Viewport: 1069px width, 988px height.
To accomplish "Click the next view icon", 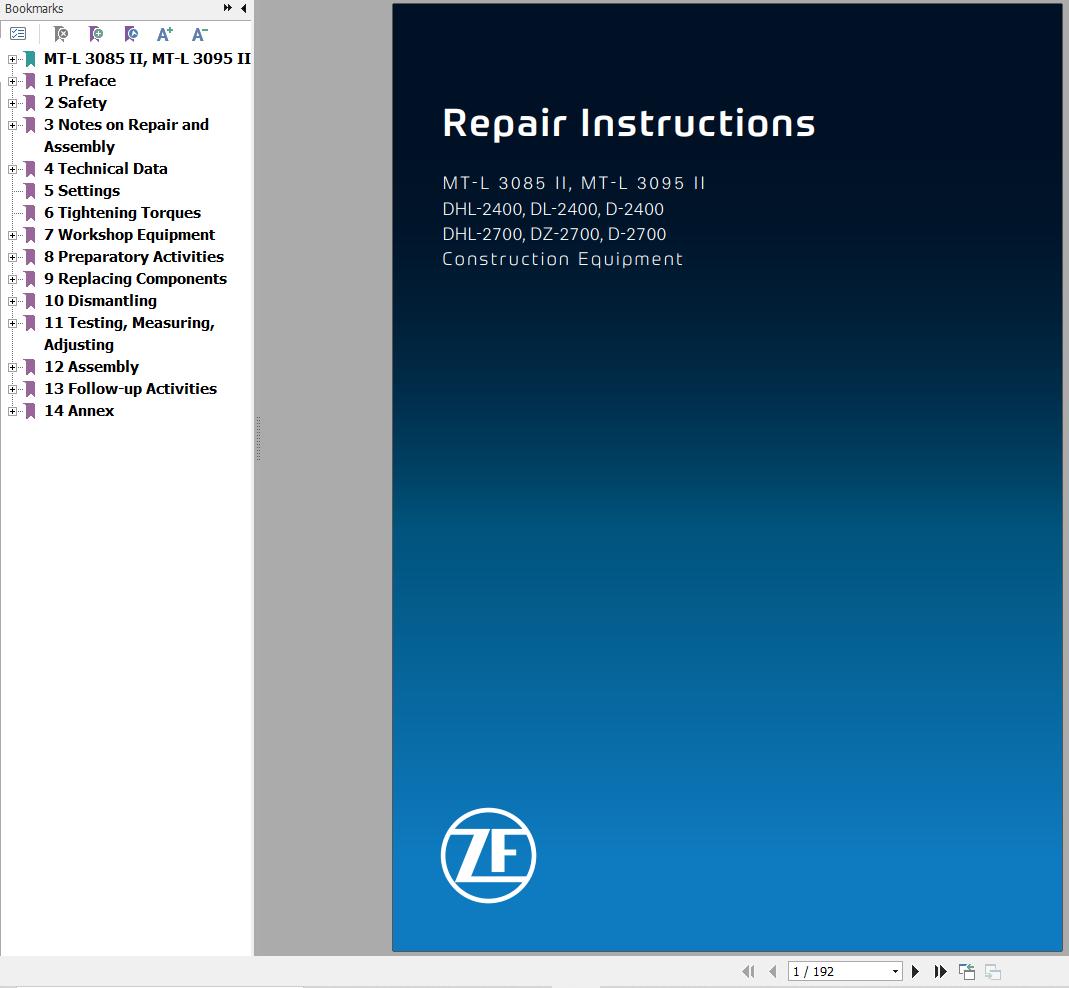I will click(993, 971).
